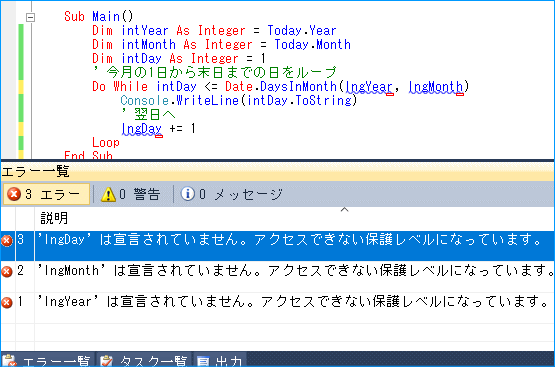Click error number 2 cell
The width and height of the screenshot is (555, 367).
[x=25, y=276]
